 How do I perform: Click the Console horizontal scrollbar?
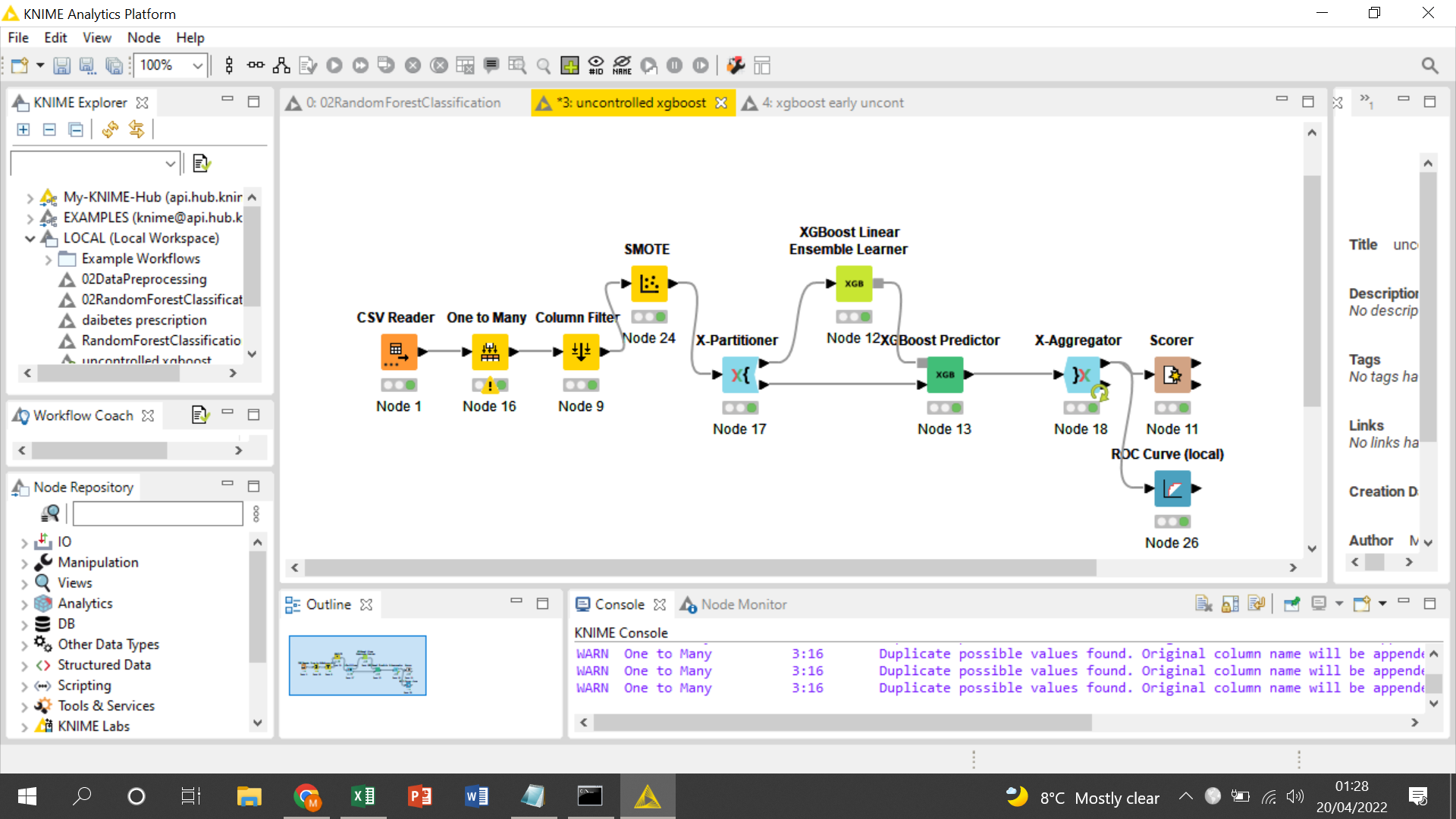pyautogui.click(x=843, y=723)
